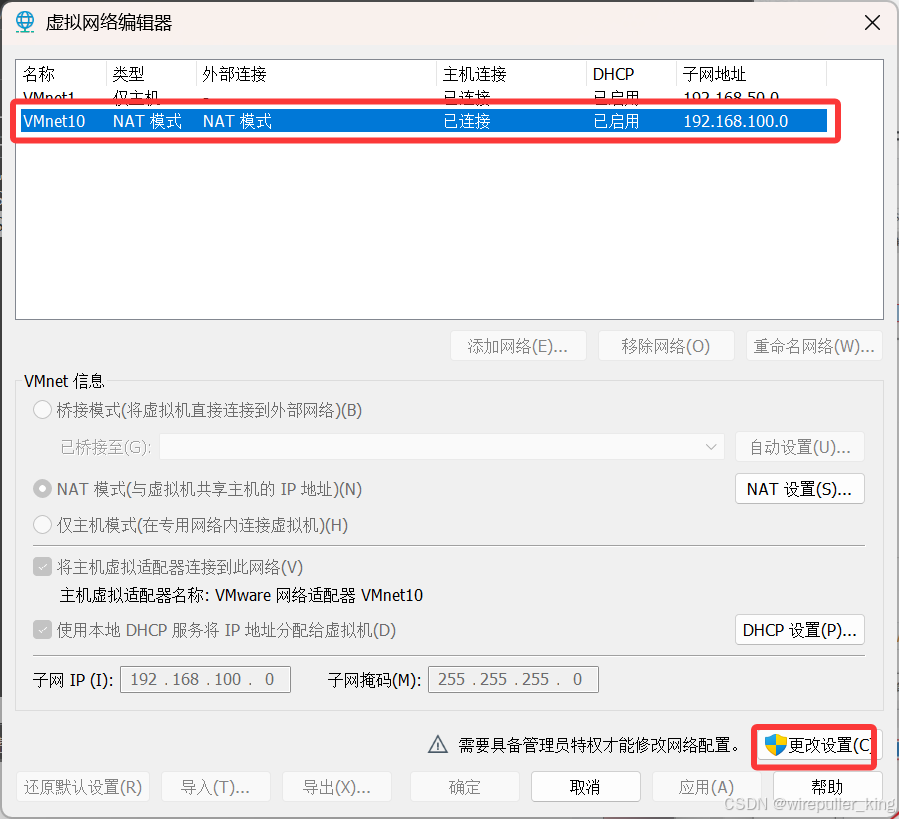The height and width of the screenshot is (819, 899).
Task: Click the warning triangle icon
Action: click(x=438, y=744)
